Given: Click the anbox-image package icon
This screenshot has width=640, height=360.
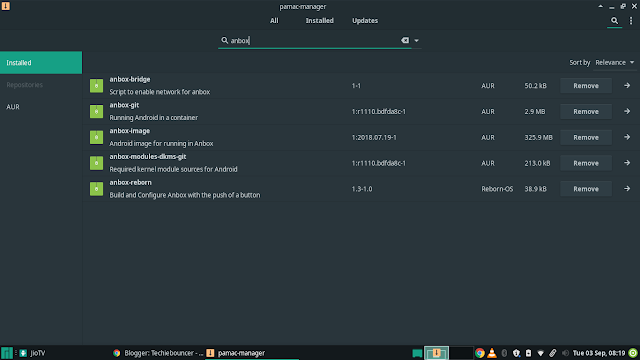Looking at the screenshot, I should pos(96,137).
